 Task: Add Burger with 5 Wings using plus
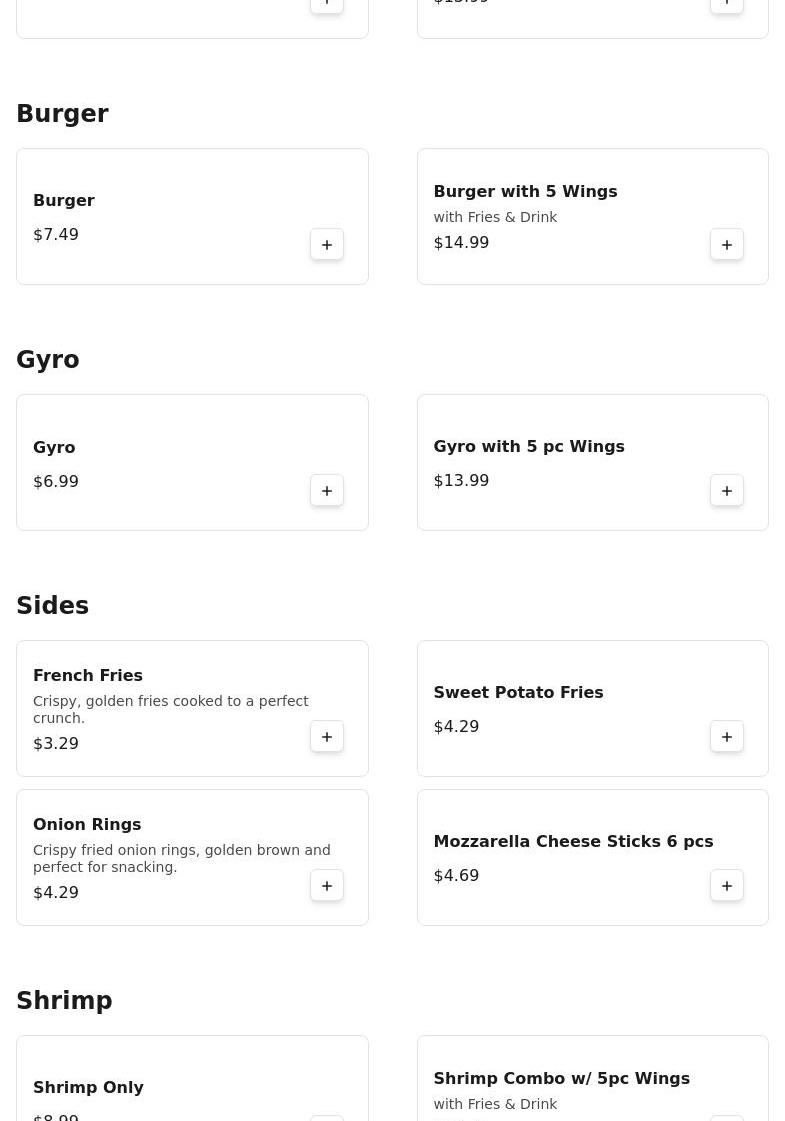tap(727, 245)
